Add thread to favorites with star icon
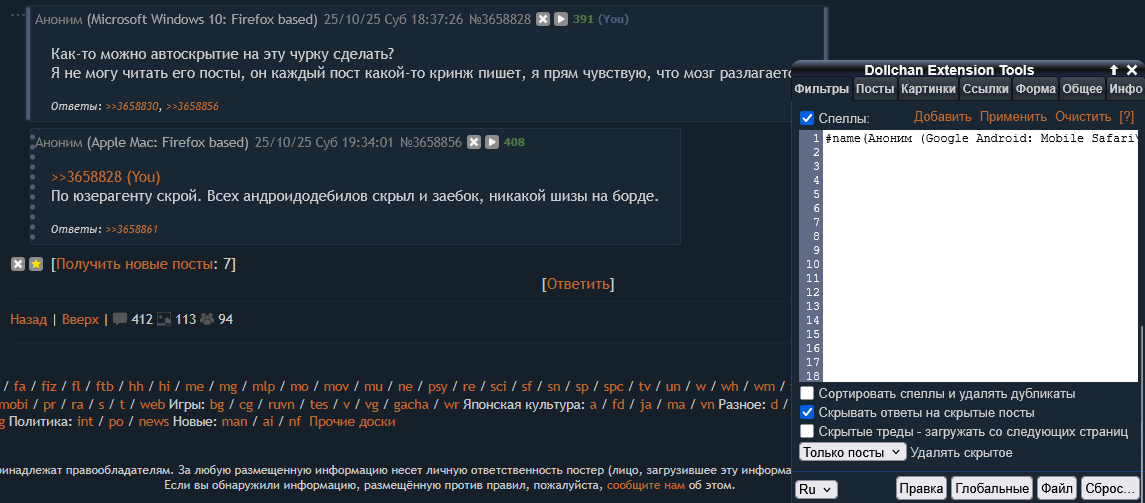 tap(36, 264)
